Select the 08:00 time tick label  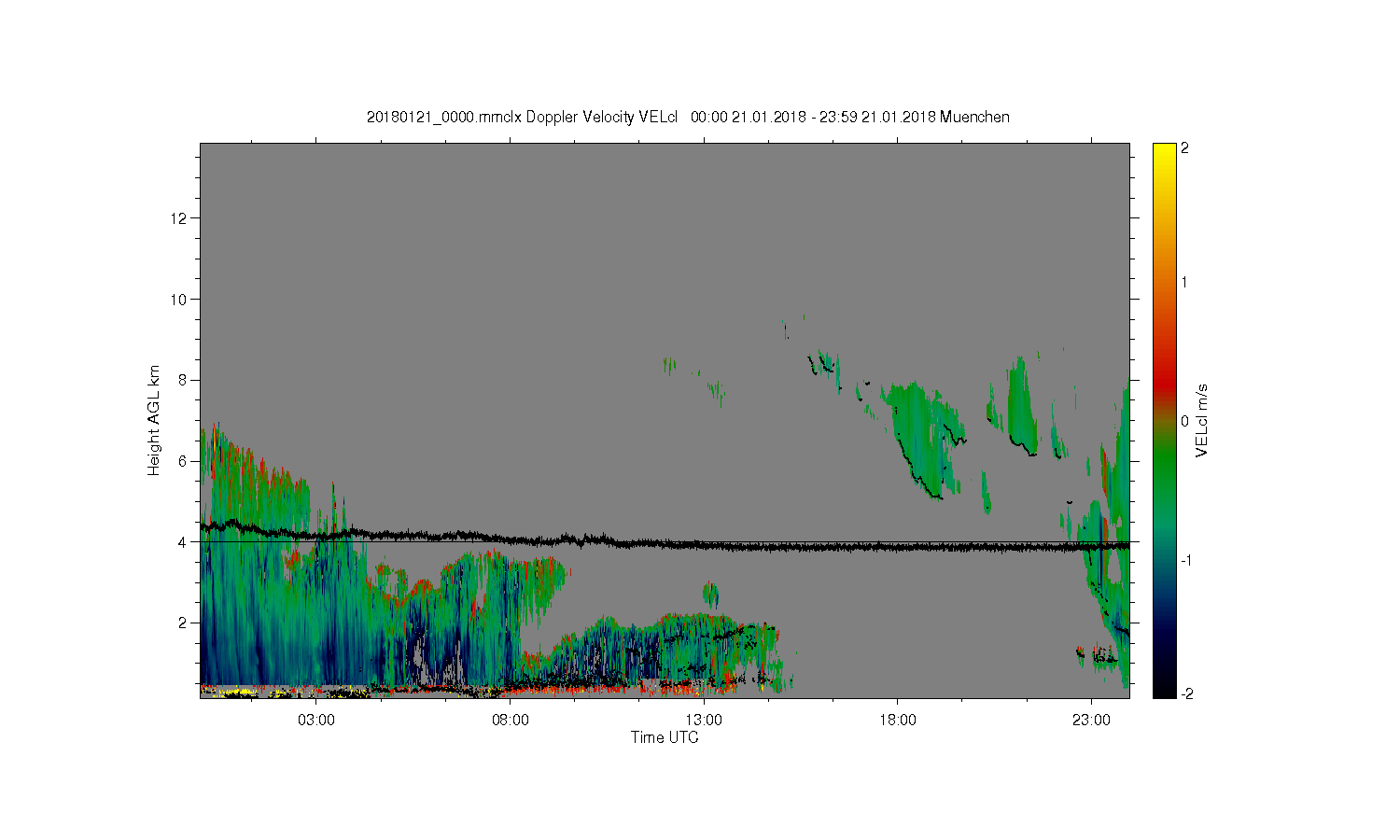(511, 721)
